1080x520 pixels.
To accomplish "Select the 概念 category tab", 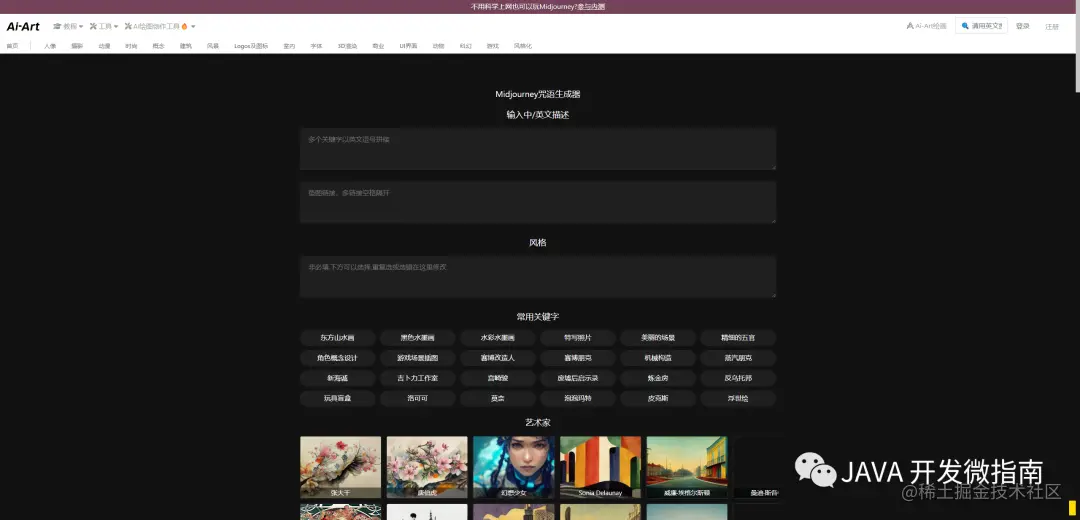I will click(158, 46).
